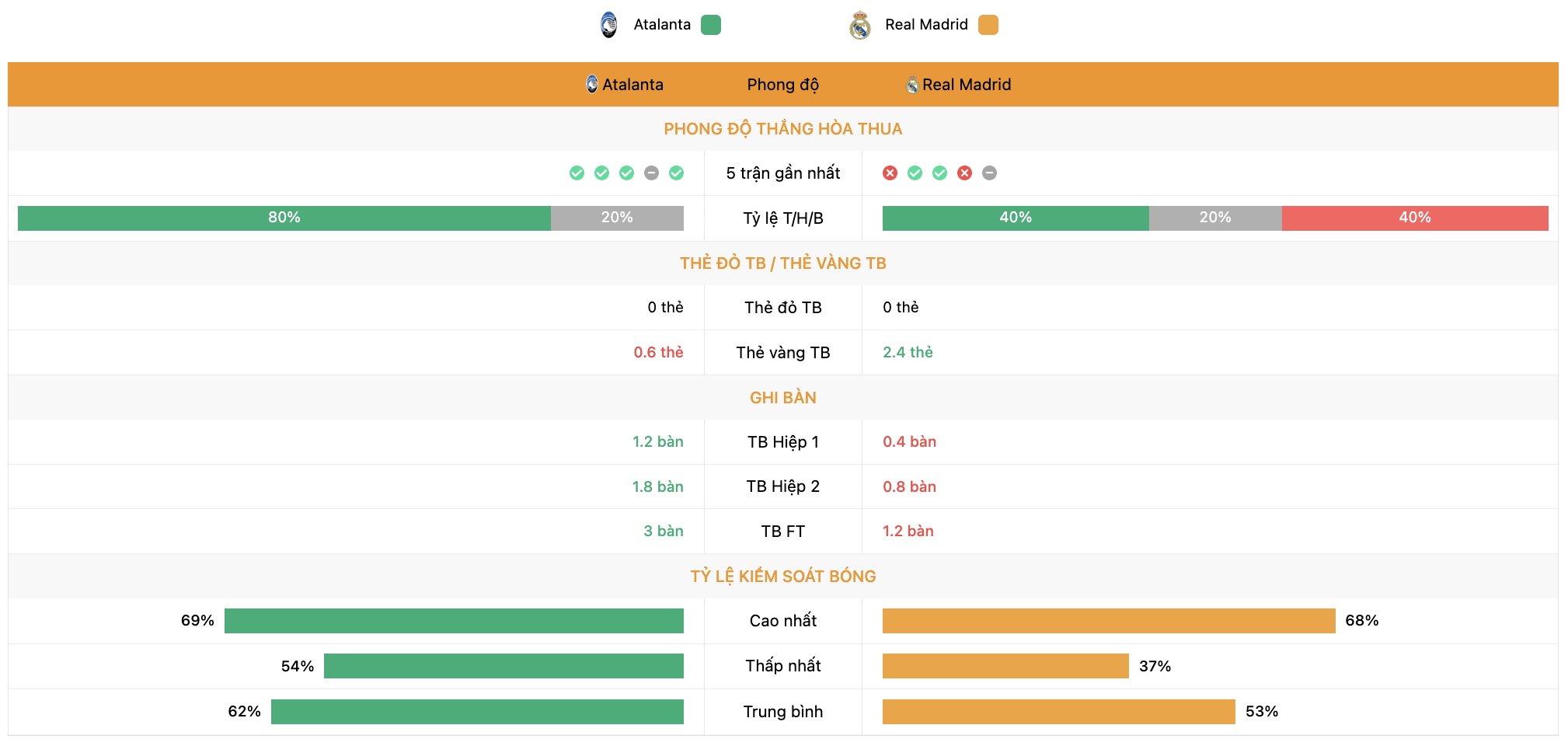Click the Real Madrid crest in the legend

[860, 25]
